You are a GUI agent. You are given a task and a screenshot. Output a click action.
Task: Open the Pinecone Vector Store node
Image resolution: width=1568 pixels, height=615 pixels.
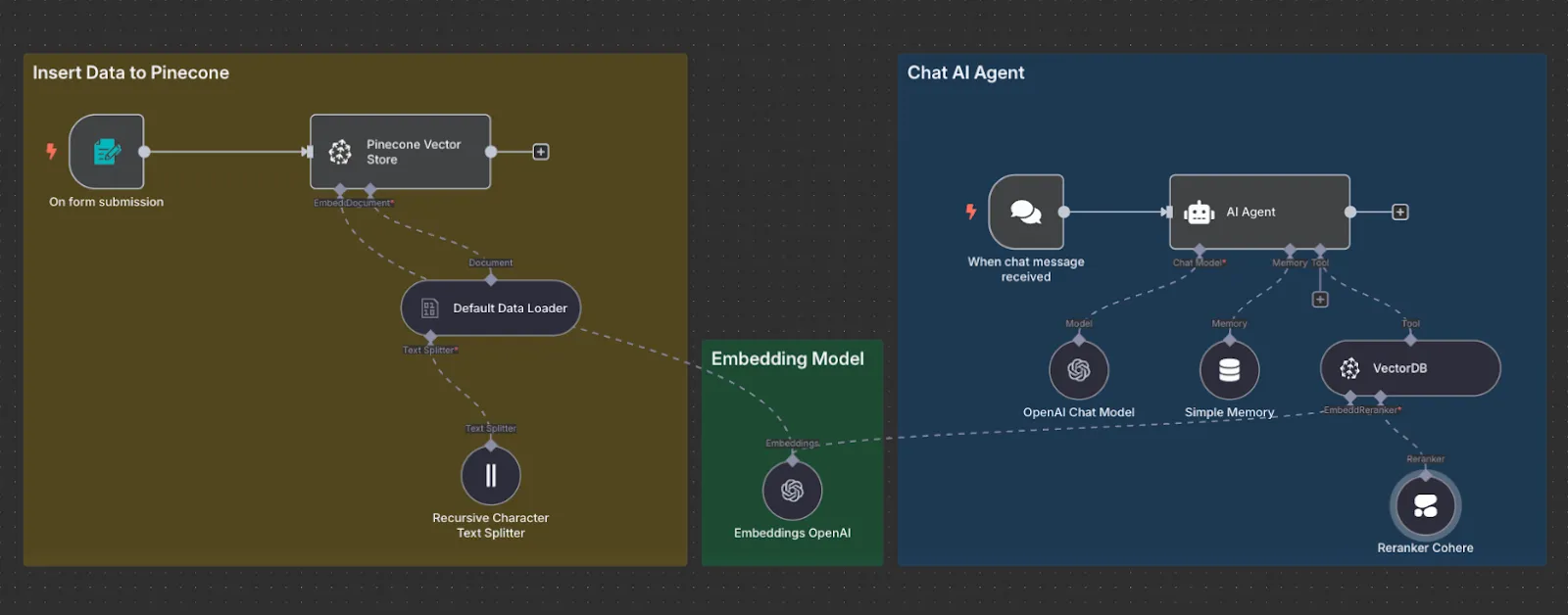coord(400,152)
